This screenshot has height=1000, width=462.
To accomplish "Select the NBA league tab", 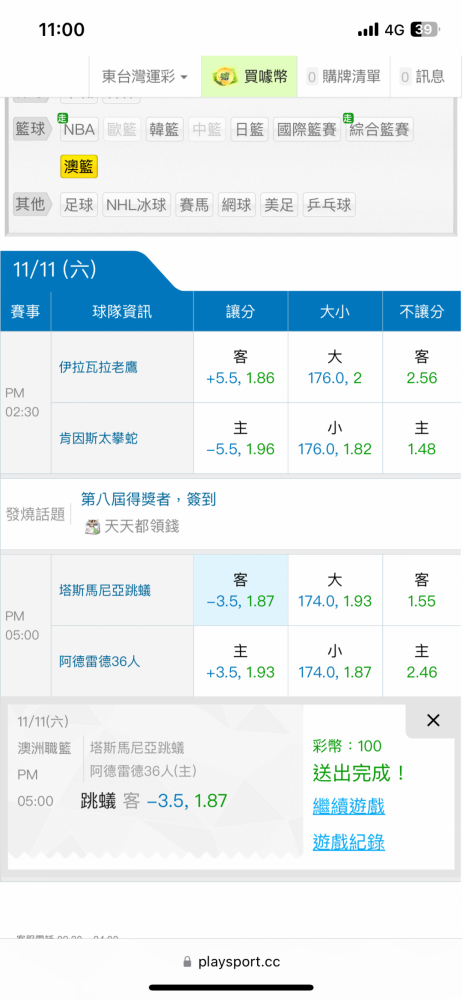I will coord(78,130).
